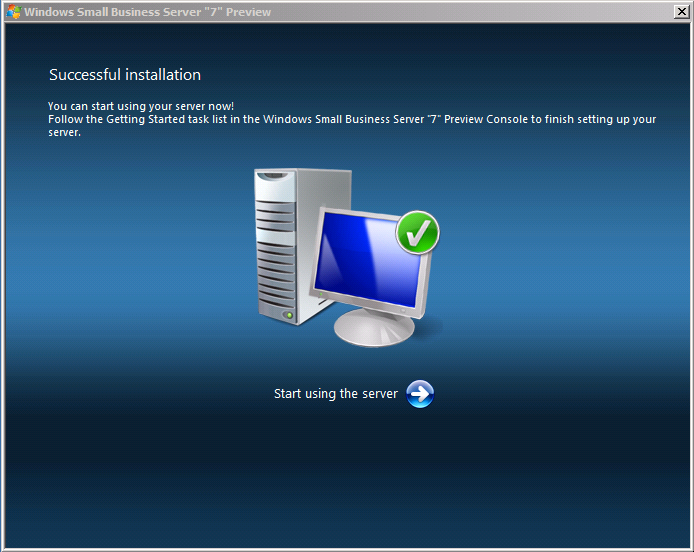Click the bottom drive slots on server tower
694x552 pixels.
click(x=277, y=290)
